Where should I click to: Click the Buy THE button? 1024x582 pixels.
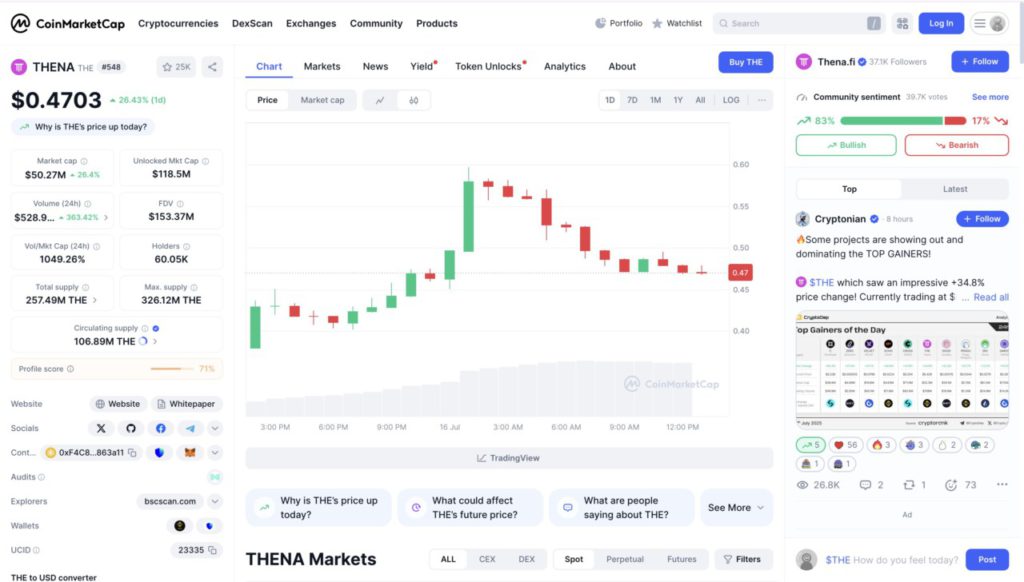[x=745, y=62]
